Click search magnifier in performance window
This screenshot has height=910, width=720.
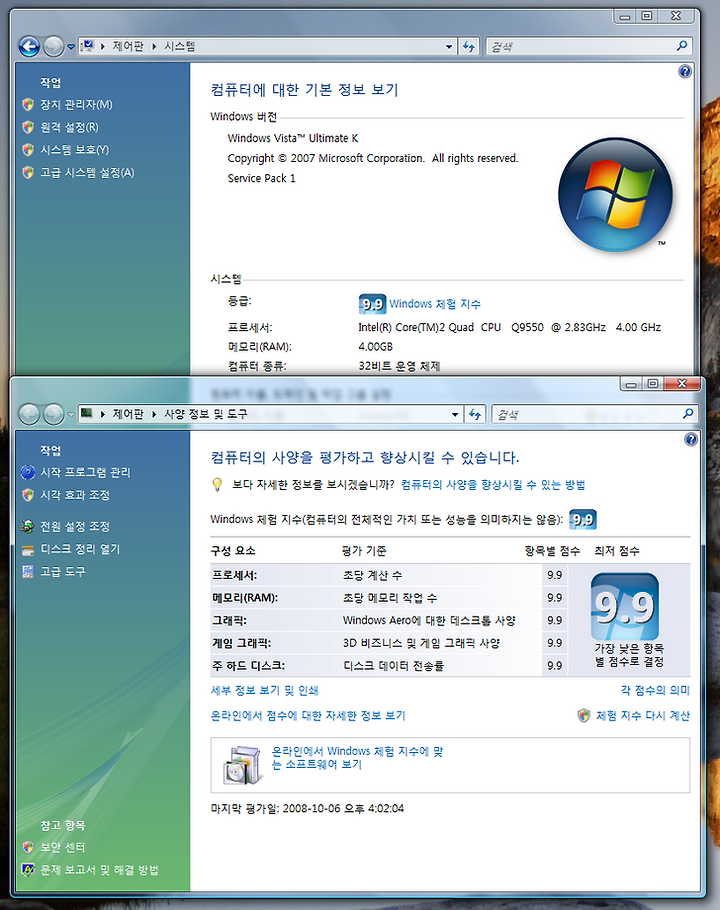[688, 413]
